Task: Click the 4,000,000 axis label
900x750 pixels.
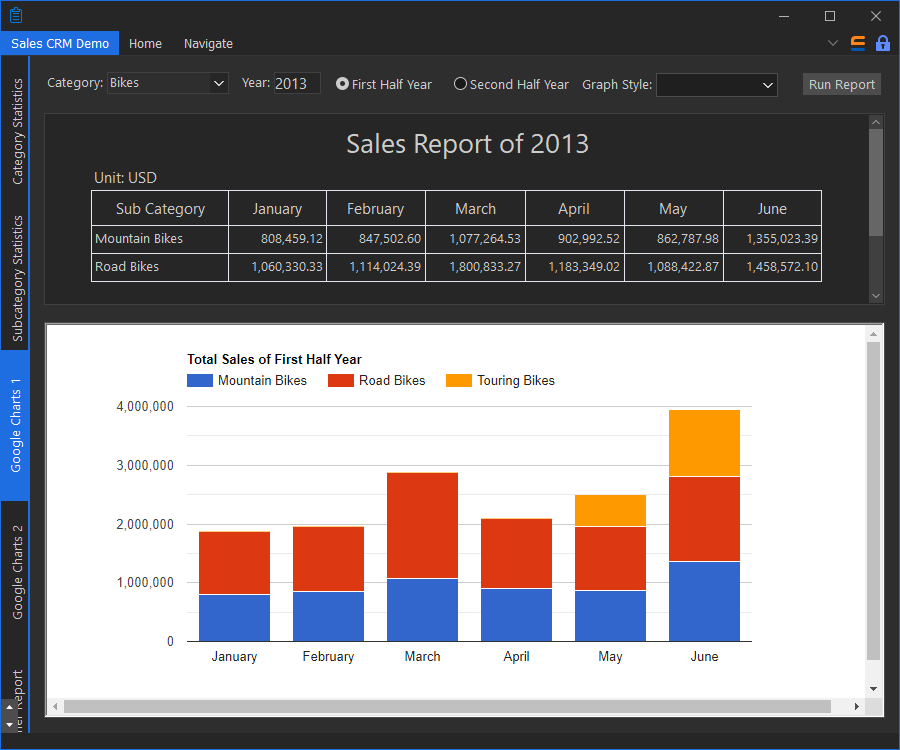Action: [x=145, y=407]
